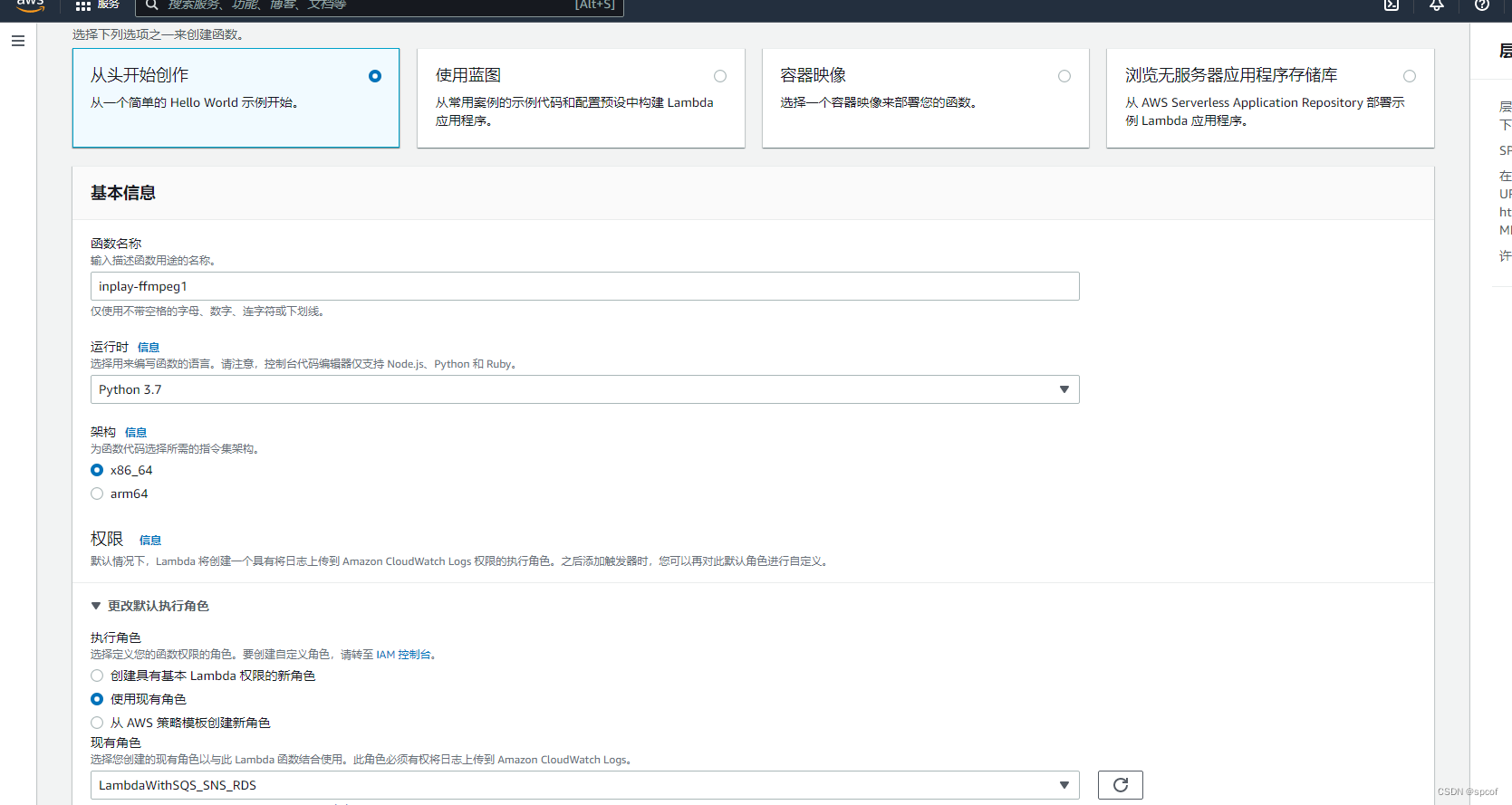Click the search magnifier icon

pyautogui.click(x=152, y=5)
